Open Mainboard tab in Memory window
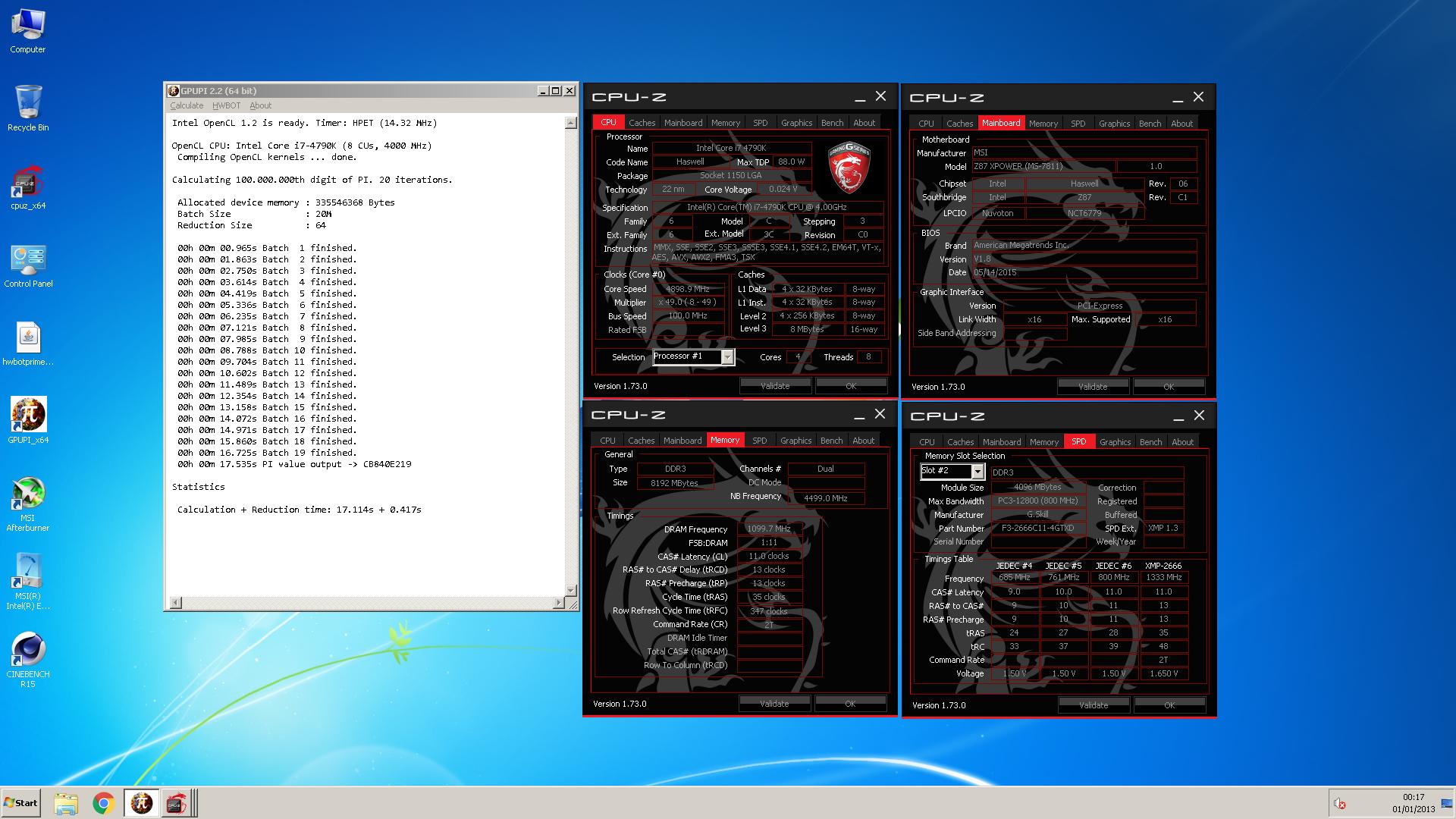 pyautogui.click(x=682, y=441)
